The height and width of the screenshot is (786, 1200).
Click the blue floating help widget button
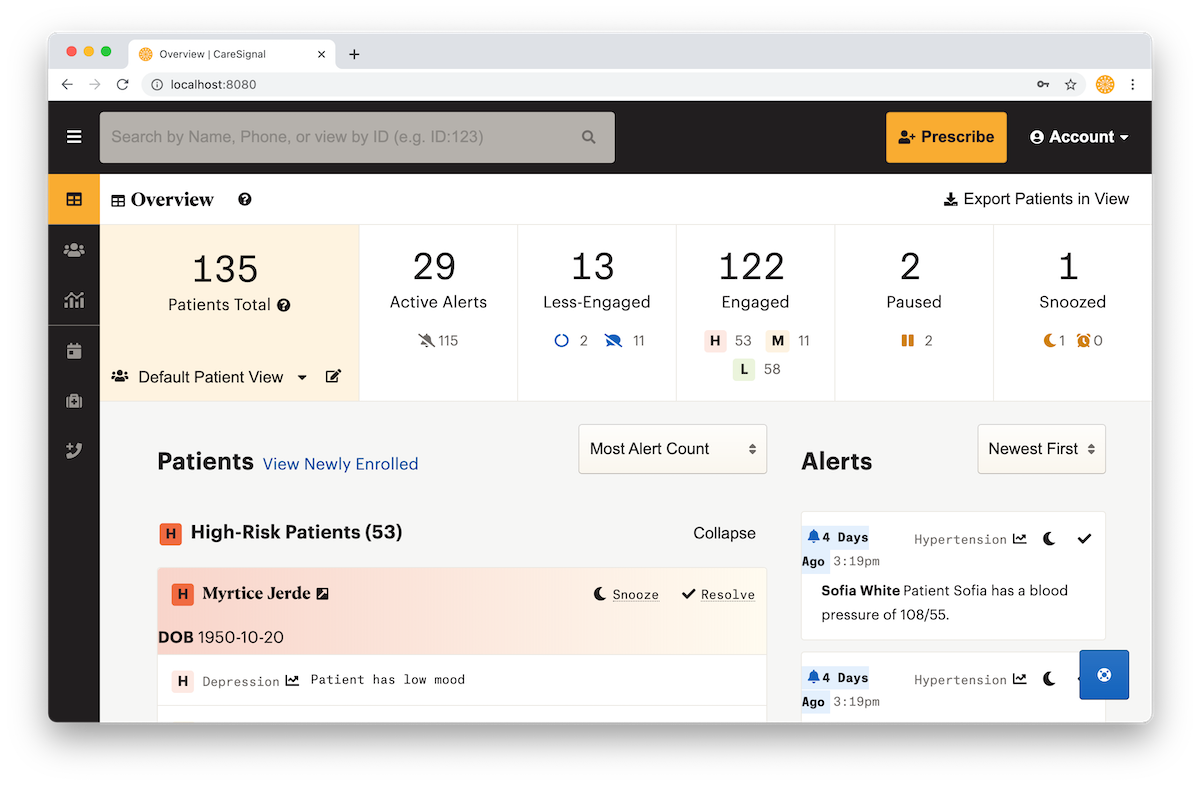[x=1104, y=675]
